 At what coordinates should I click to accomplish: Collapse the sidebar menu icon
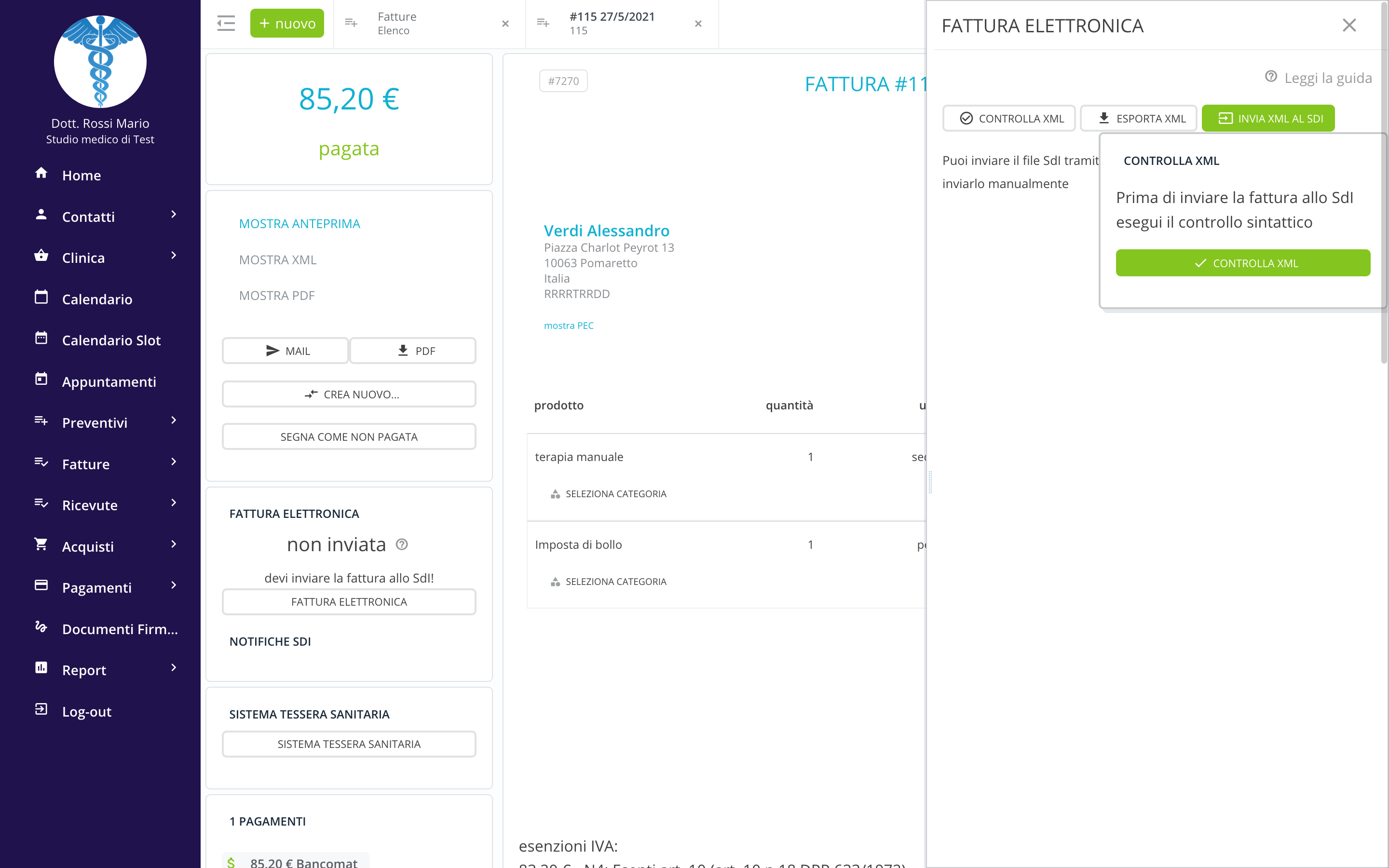coord(226,24)
